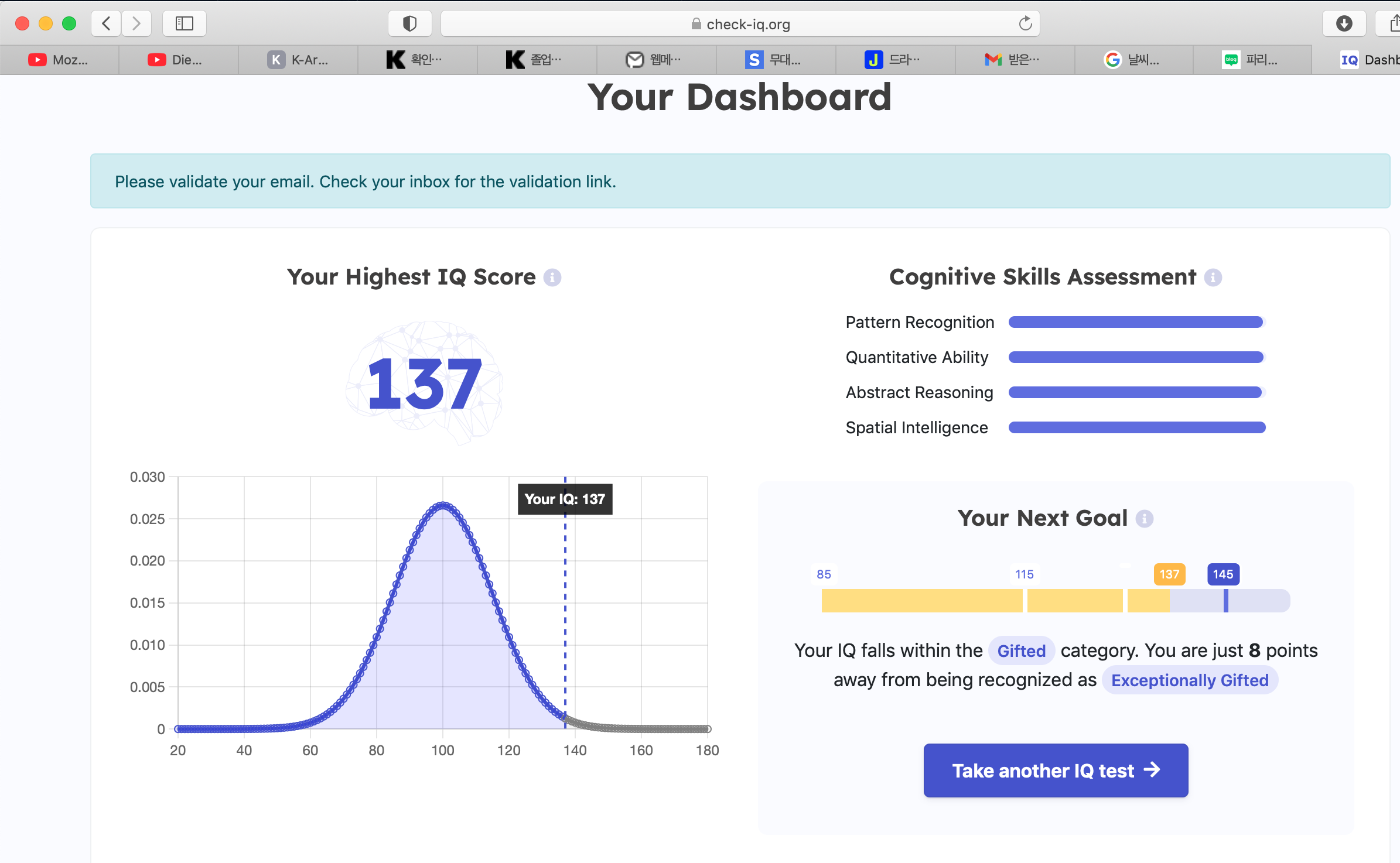Screen dimensions: 1400x863
Task: Reload the page with the refresh icon
Action: (1025, 23)
